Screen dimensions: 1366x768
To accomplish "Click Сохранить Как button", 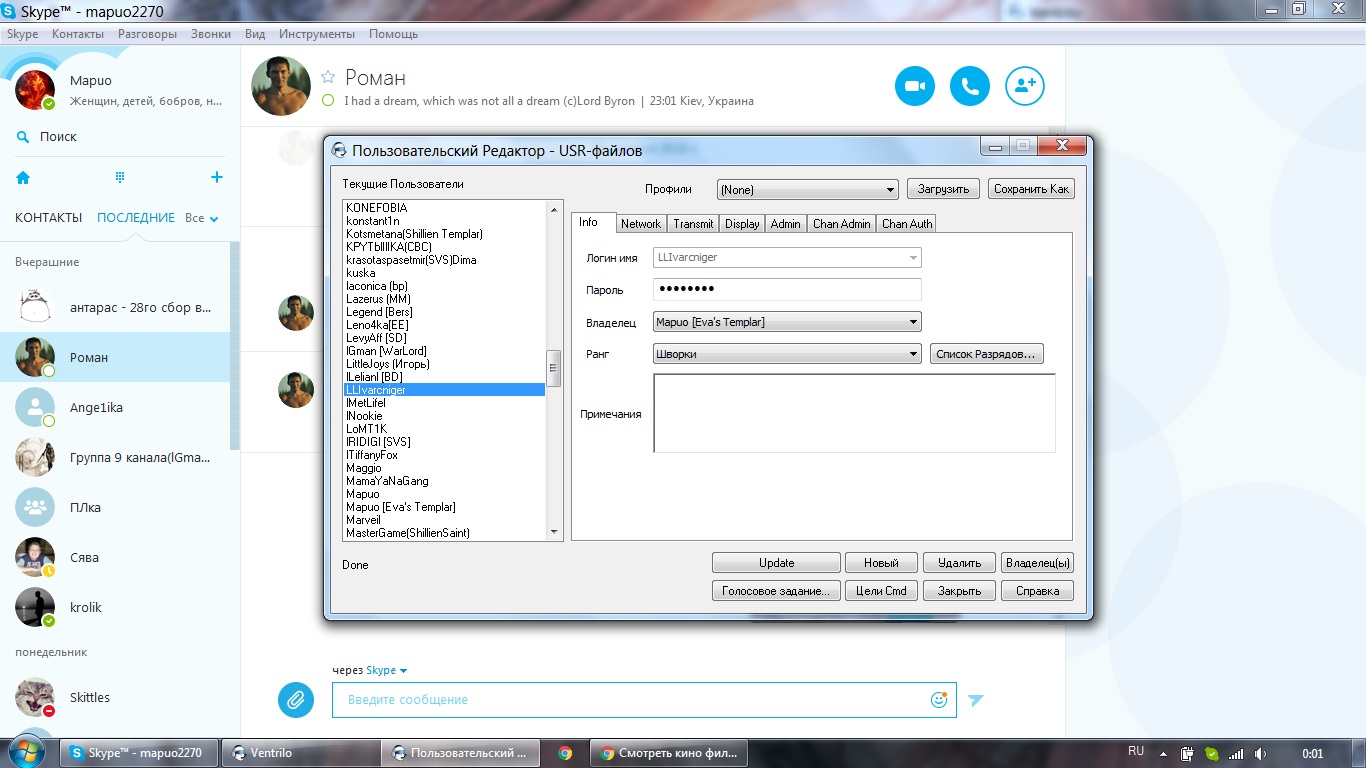I will point(1031,189).
